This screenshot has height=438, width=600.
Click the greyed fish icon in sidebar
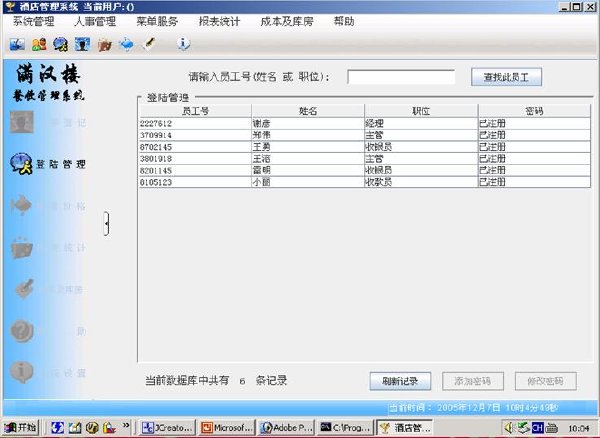point(21,205)
